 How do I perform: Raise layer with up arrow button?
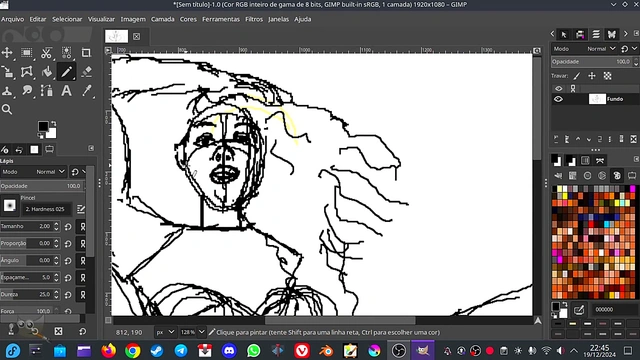point(578,139)
